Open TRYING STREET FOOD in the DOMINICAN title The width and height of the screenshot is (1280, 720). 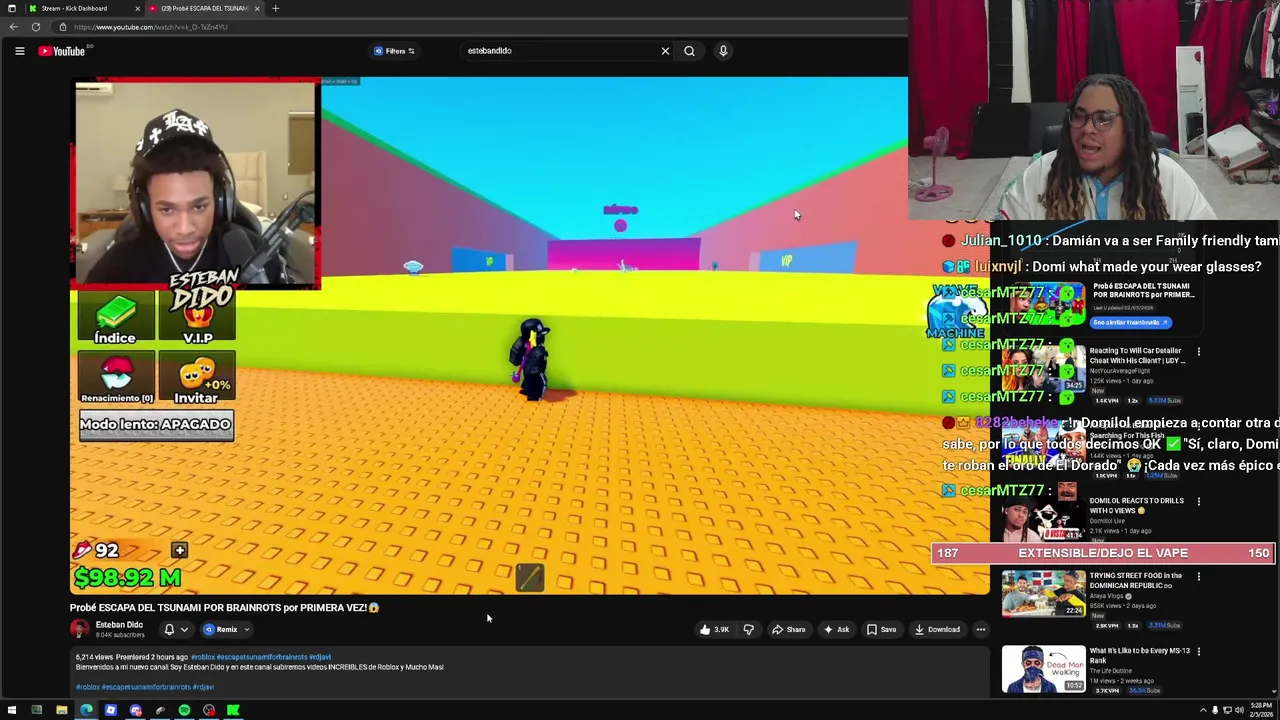click(1136, 580)
